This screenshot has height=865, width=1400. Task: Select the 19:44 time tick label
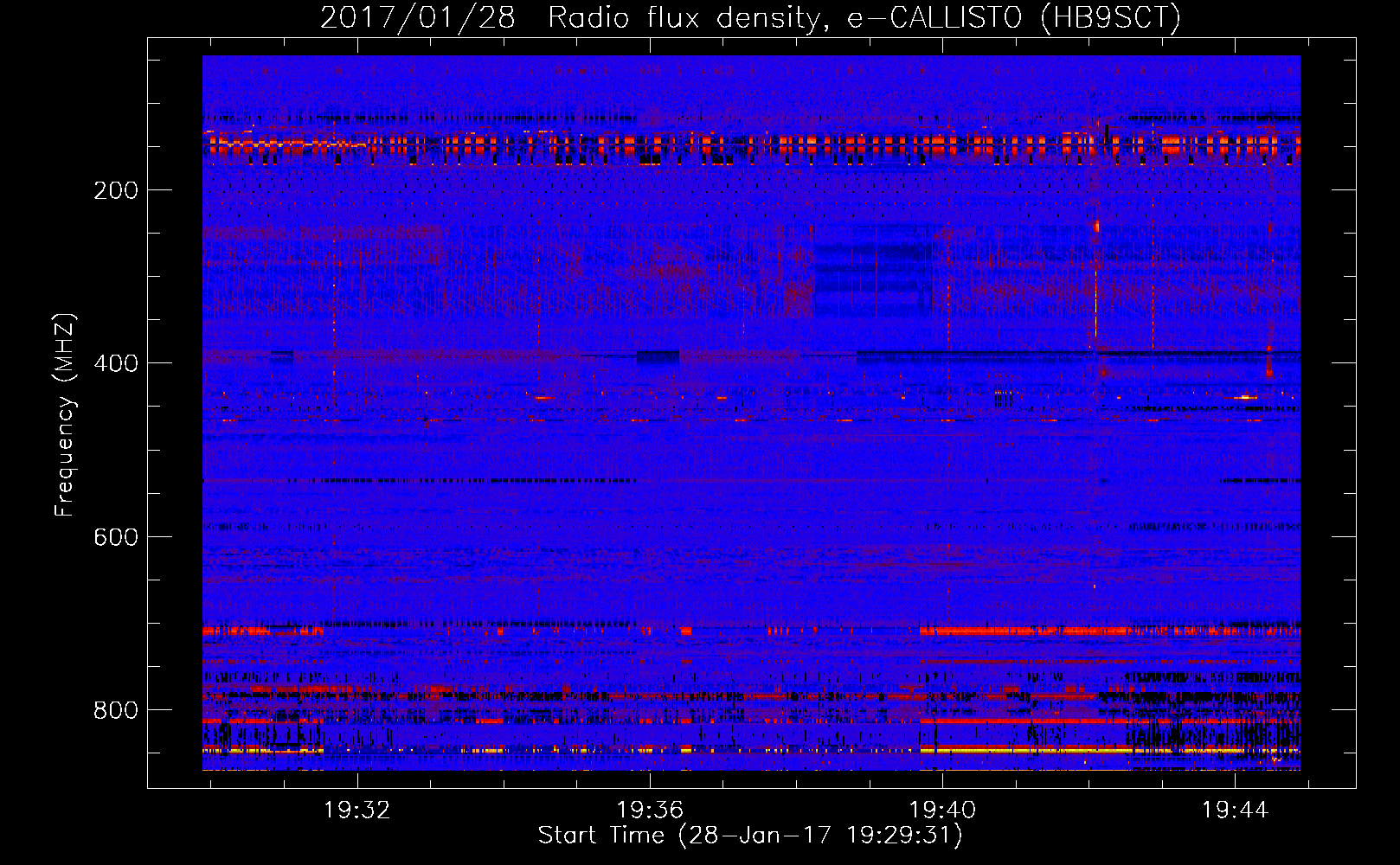pos(1235,810)
